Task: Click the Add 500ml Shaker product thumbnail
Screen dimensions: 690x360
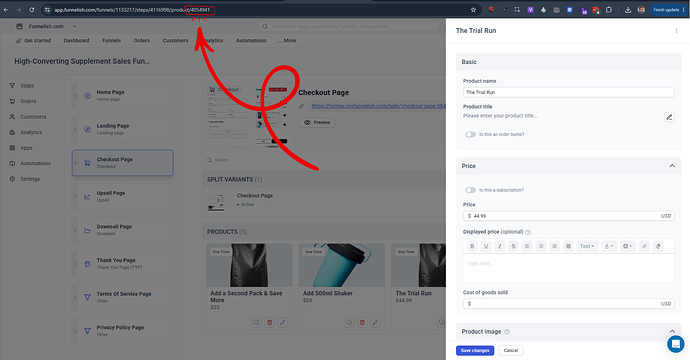Action: coord(341,265)
